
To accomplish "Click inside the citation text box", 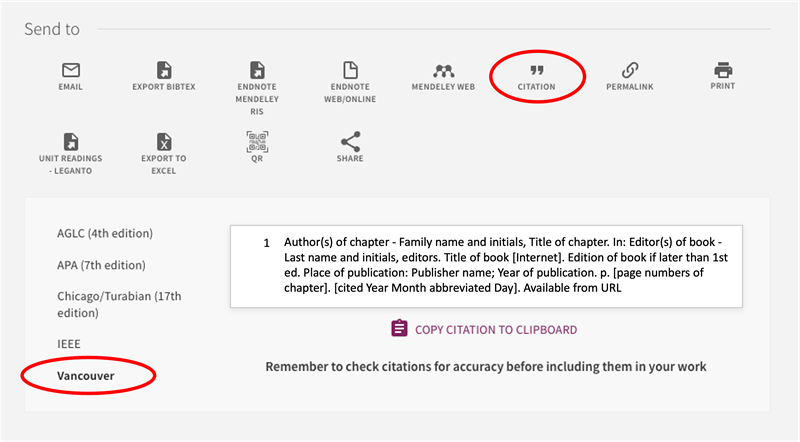I will click(486, 266).
